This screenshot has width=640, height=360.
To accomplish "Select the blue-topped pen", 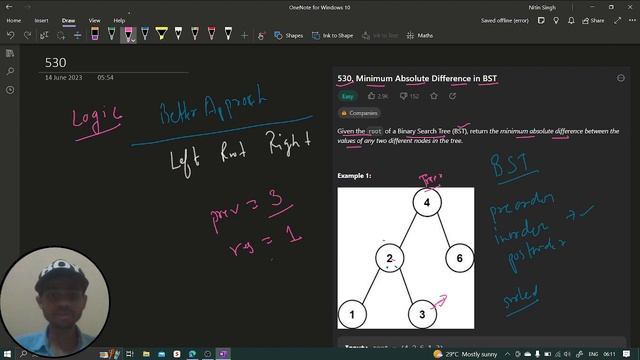I will tap(145, 33).
